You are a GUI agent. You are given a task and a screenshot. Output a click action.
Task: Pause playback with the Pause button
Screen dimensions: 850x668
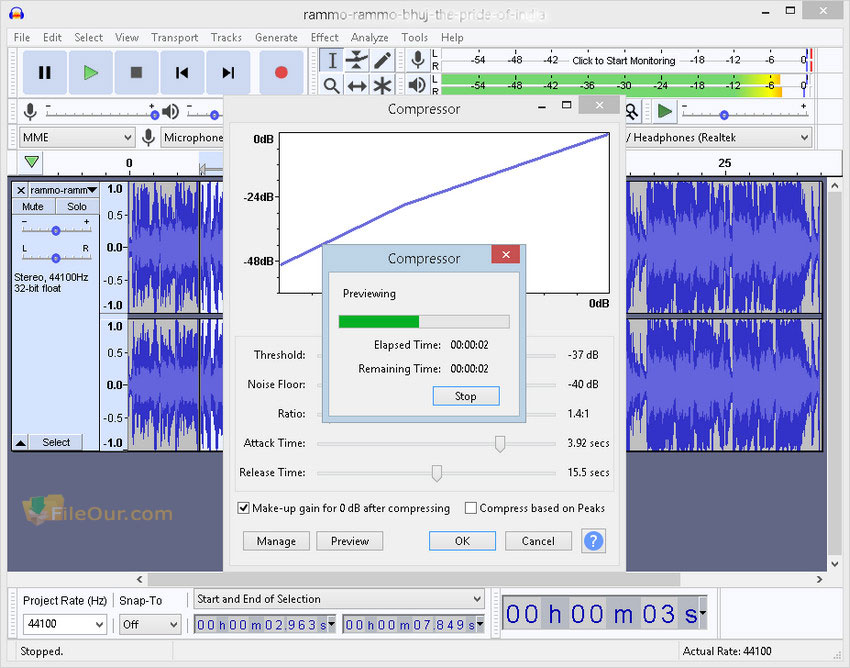44,73
